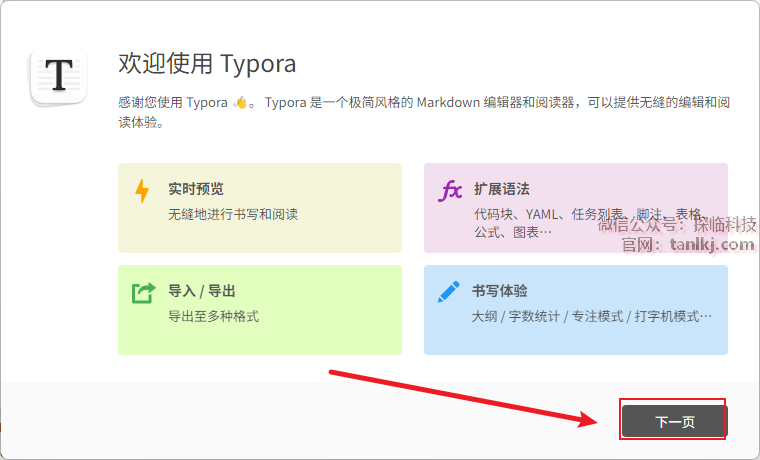
Task: Click the 公式、图表 line in the purple card
Action: tap(512, 232)
